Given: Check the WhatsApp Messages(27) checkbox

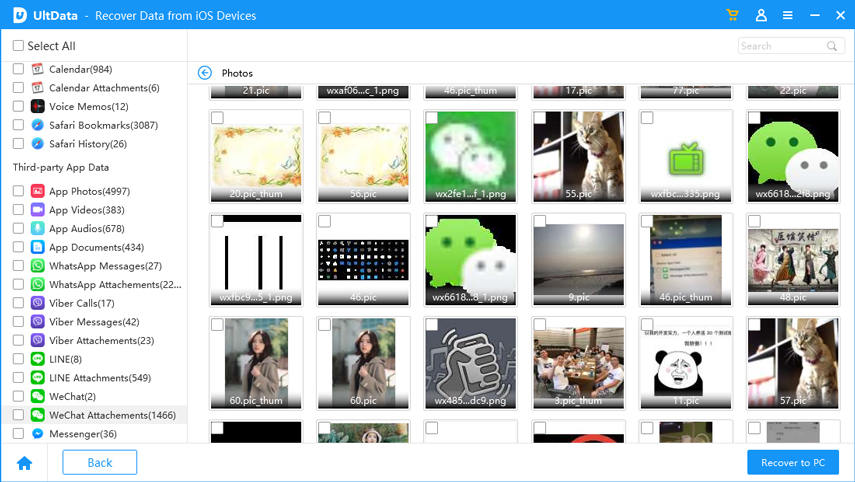Looking at the screenshot, I should click(18, 265).
